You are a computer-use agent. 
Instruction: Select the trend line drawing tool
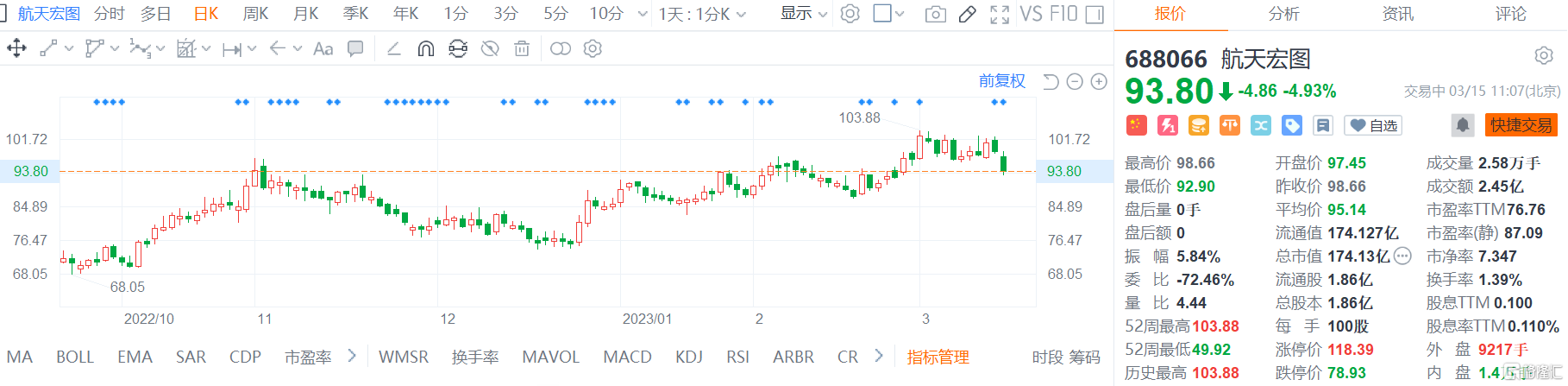click(48, 48)
